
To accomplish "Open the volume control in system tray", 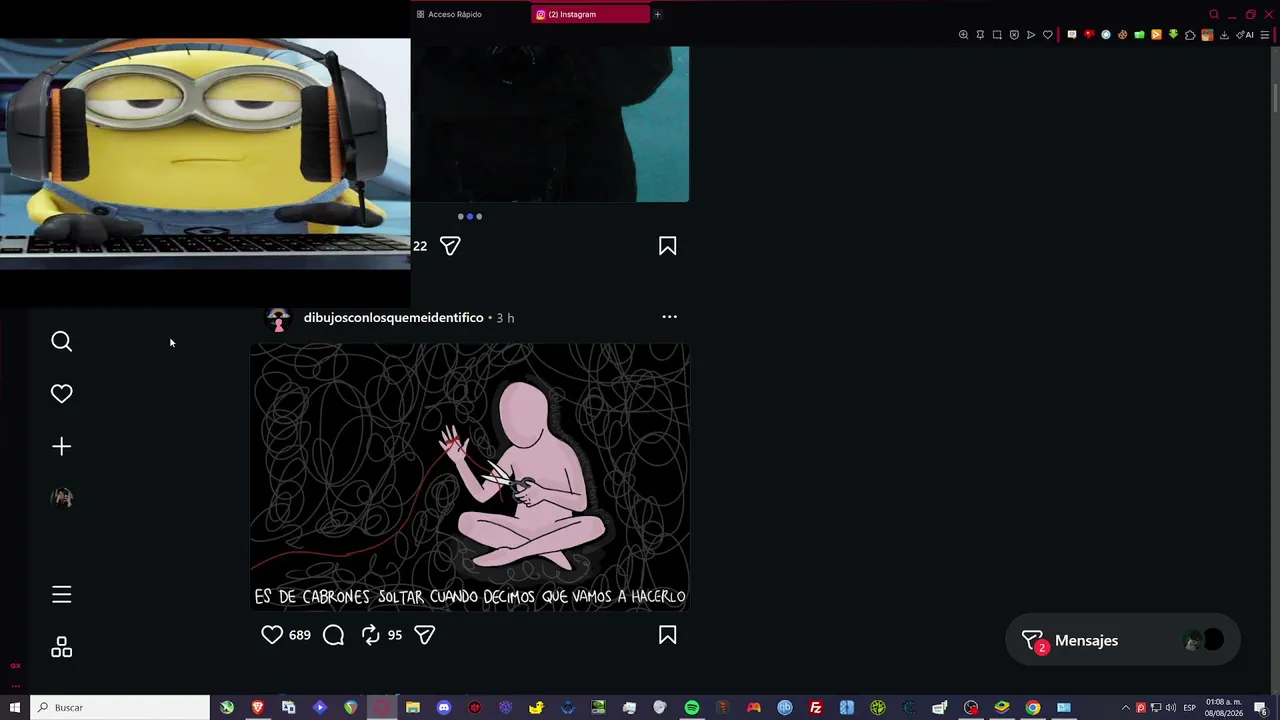I will (x=1171, y=708).
